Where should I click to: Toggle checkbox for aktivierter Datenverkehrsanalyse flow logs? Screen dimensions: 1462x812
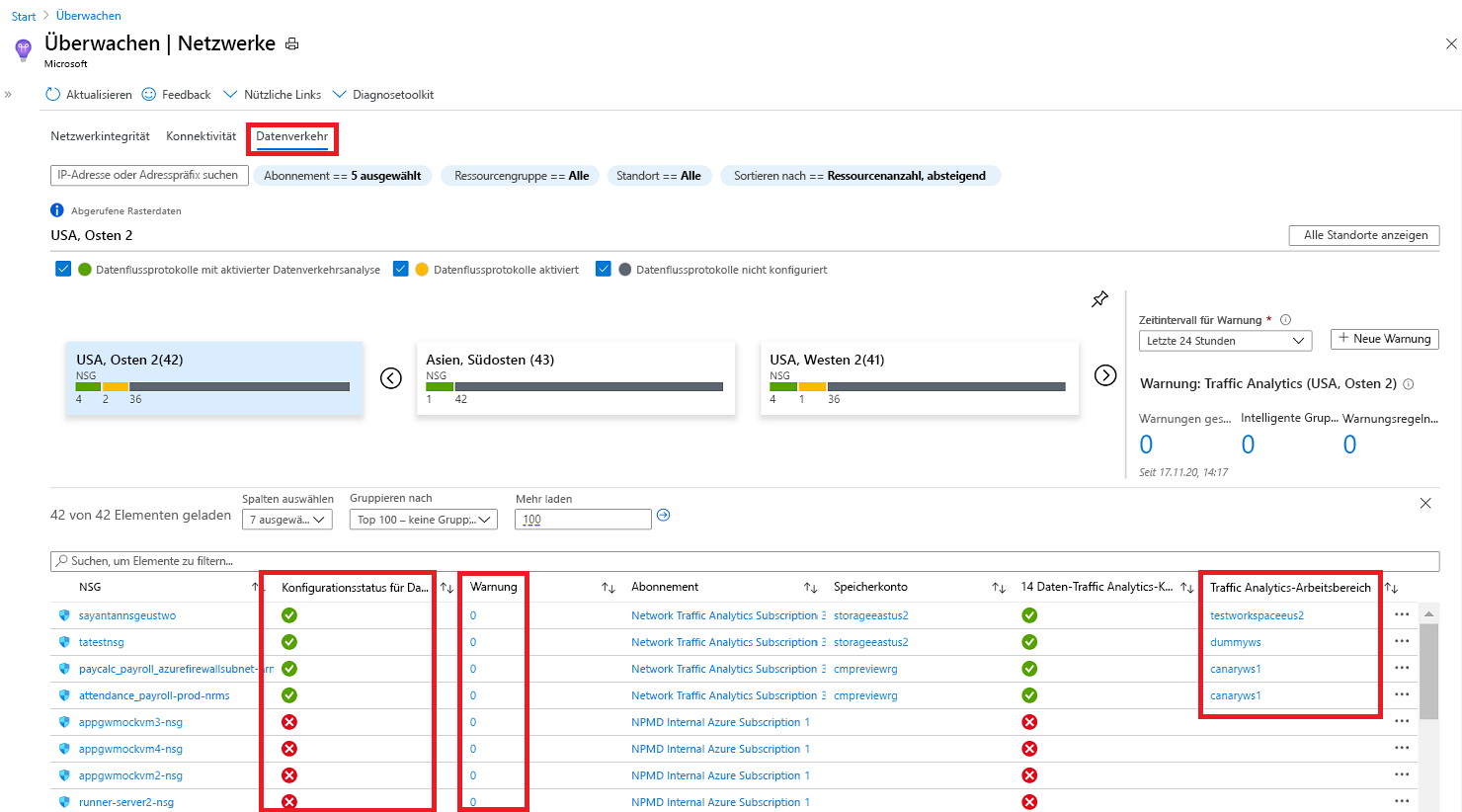click(63, 269)
